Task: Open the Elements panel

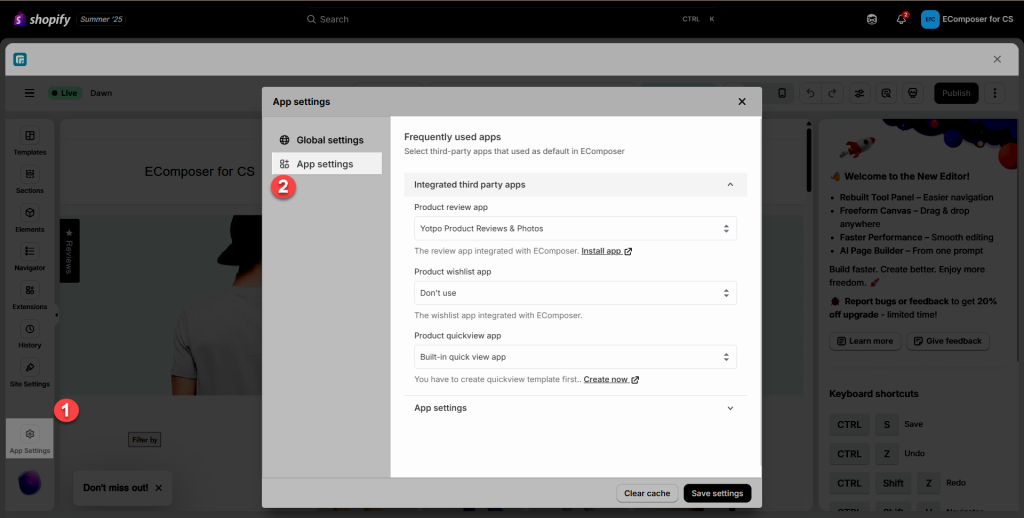Action: pyautogui.click(x=29, y=218)
